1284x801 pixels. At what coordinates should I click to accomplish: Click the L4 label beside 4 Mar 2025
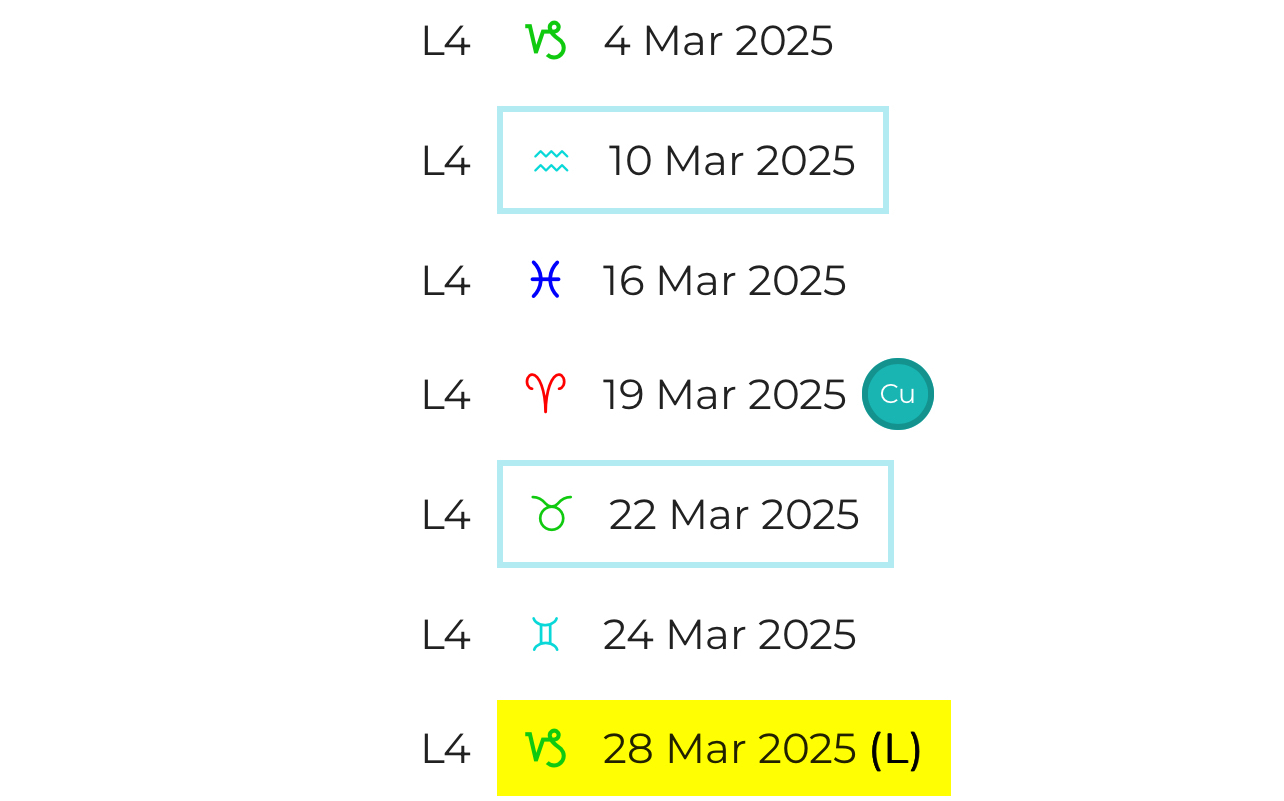pyautogui.click(x=446, y=42)
